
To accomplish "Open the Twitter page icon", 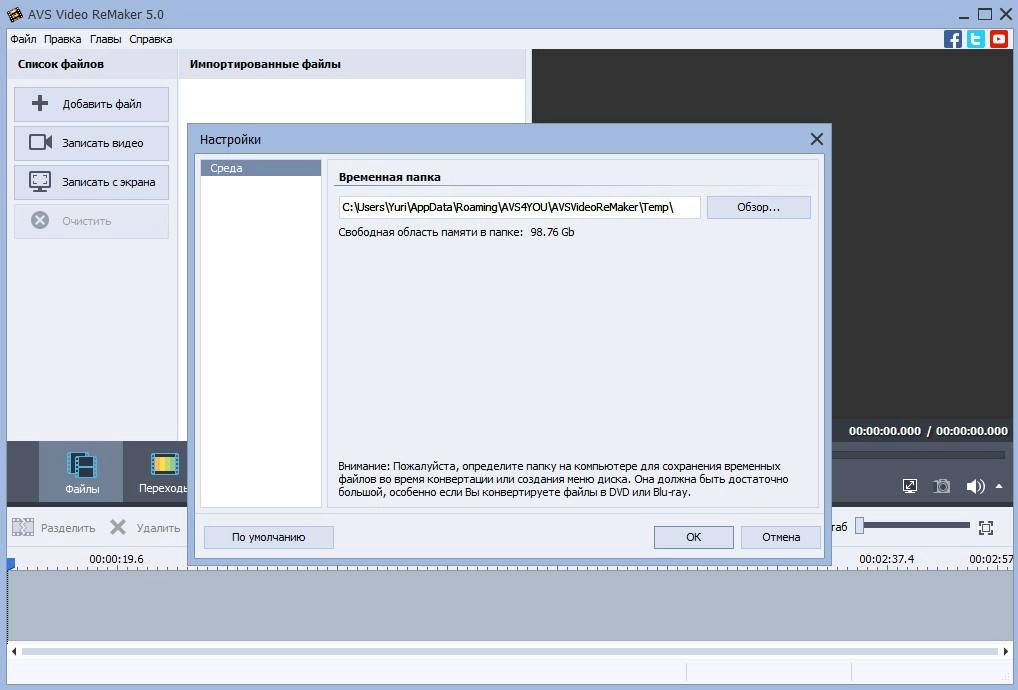I will 975,39.
